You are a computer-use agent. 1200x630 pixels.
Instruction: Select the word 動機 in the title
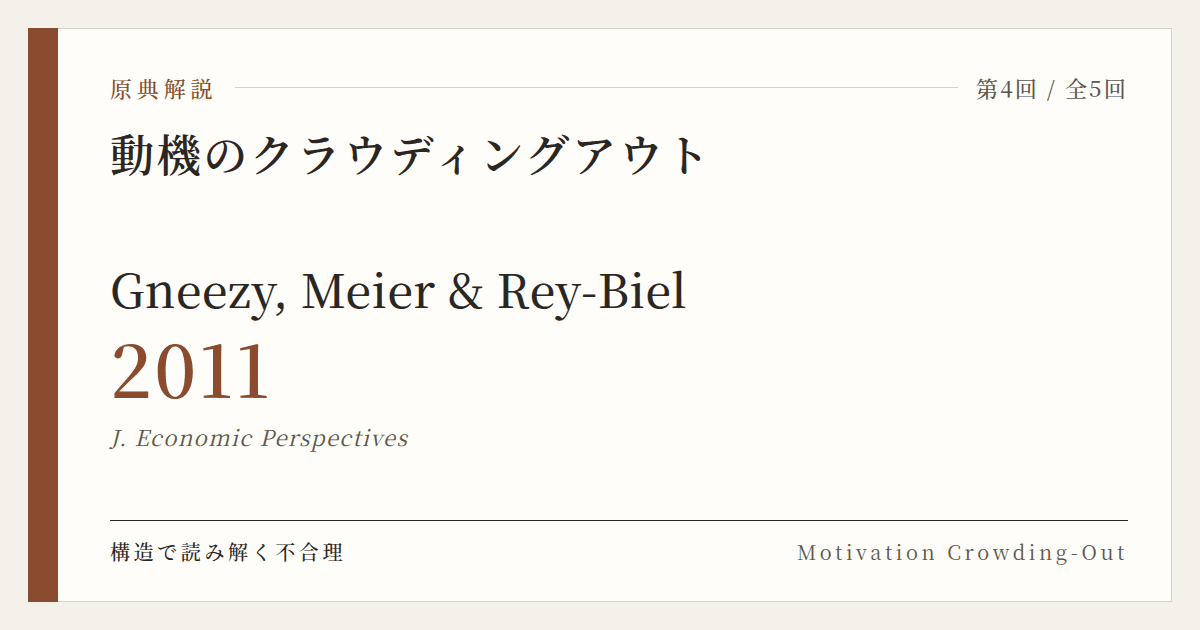point(157,156)
